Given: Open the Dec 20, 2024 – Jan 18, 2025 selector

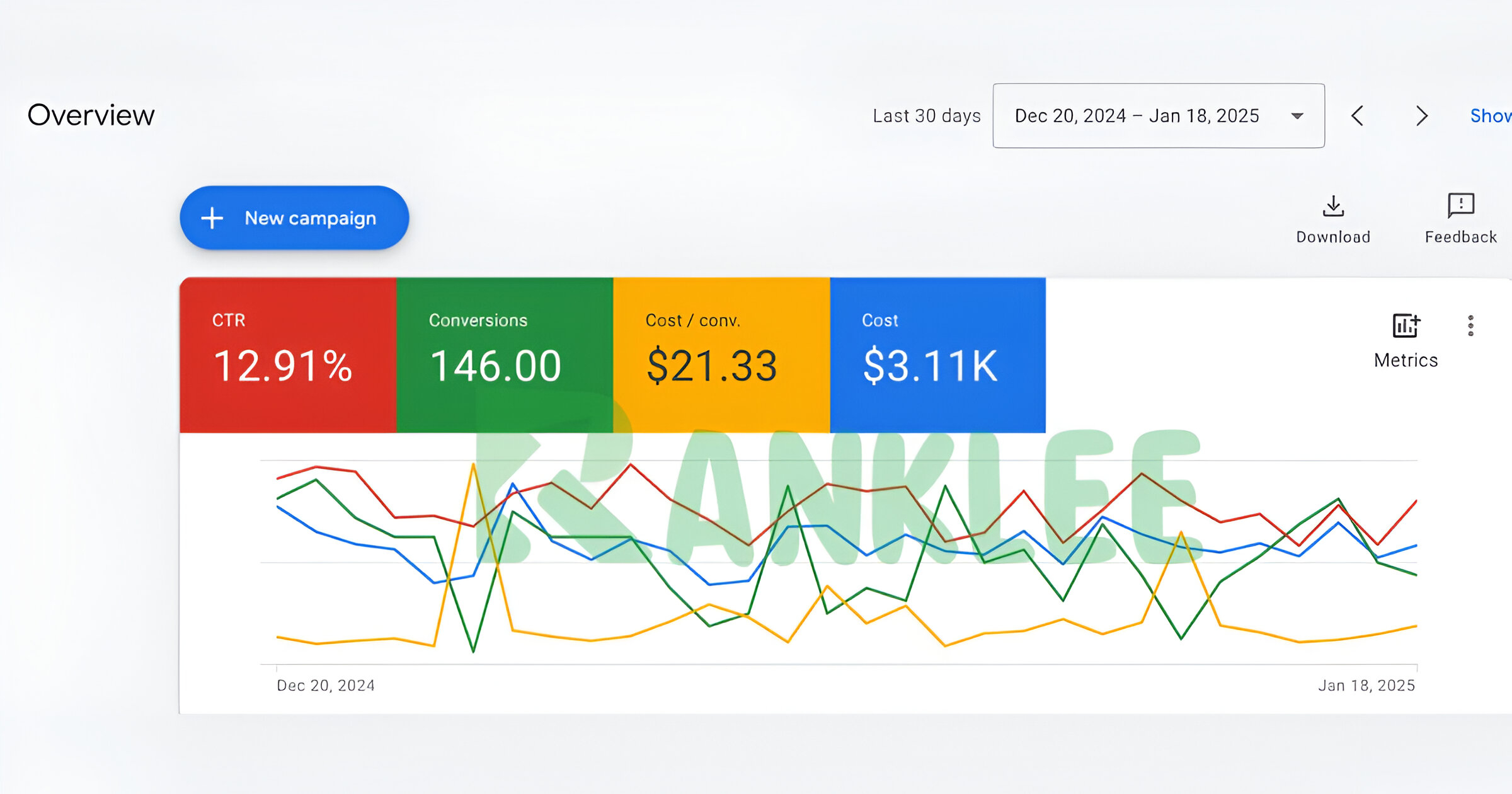Looking at the screenshot, I should tap(1137, 116).
